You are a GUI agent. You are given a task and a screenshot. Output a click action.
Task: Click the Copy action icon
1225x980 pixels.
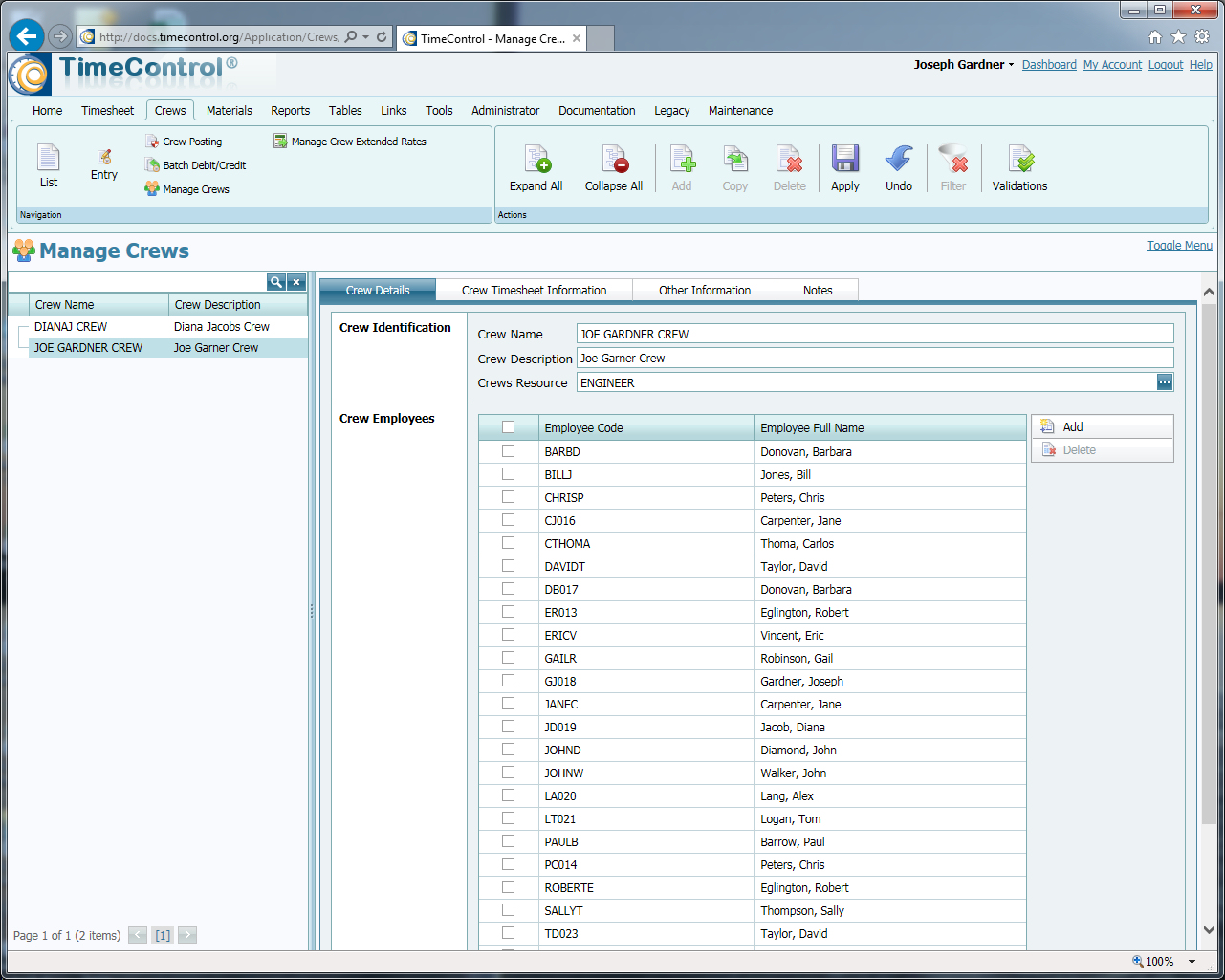(x=735, y=167)
